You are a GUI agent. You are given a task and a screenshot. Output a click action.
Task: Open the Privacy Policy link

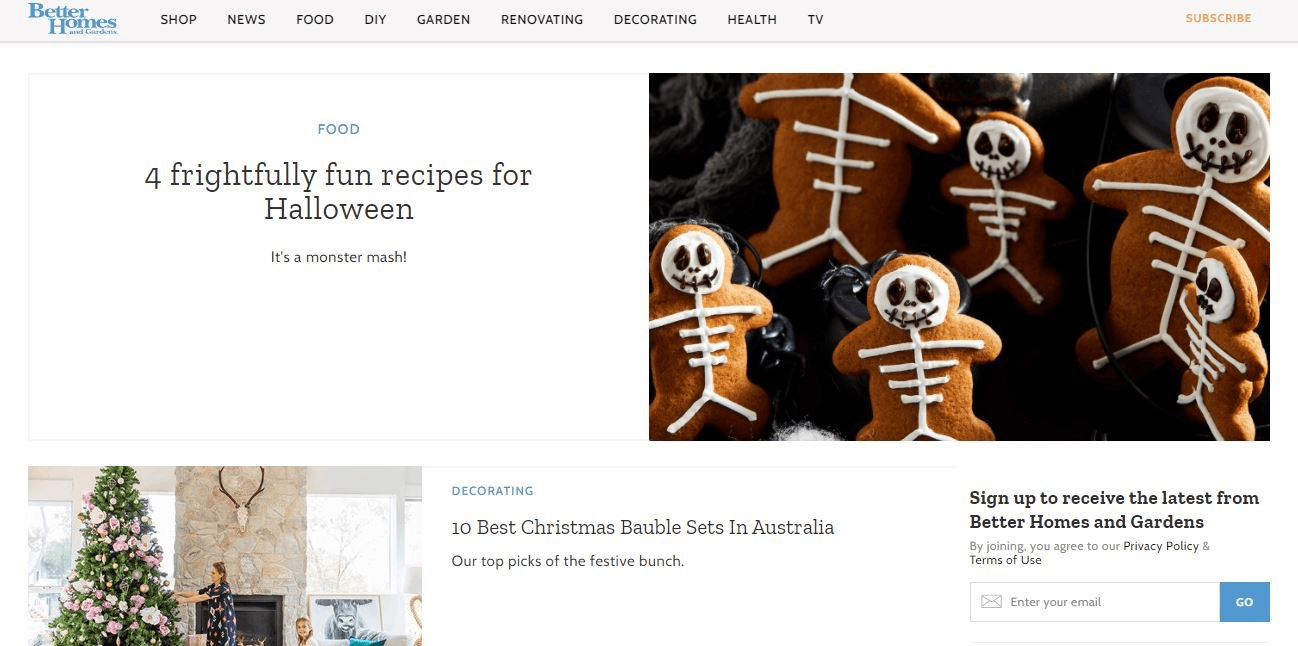(x=1160, y=546)
